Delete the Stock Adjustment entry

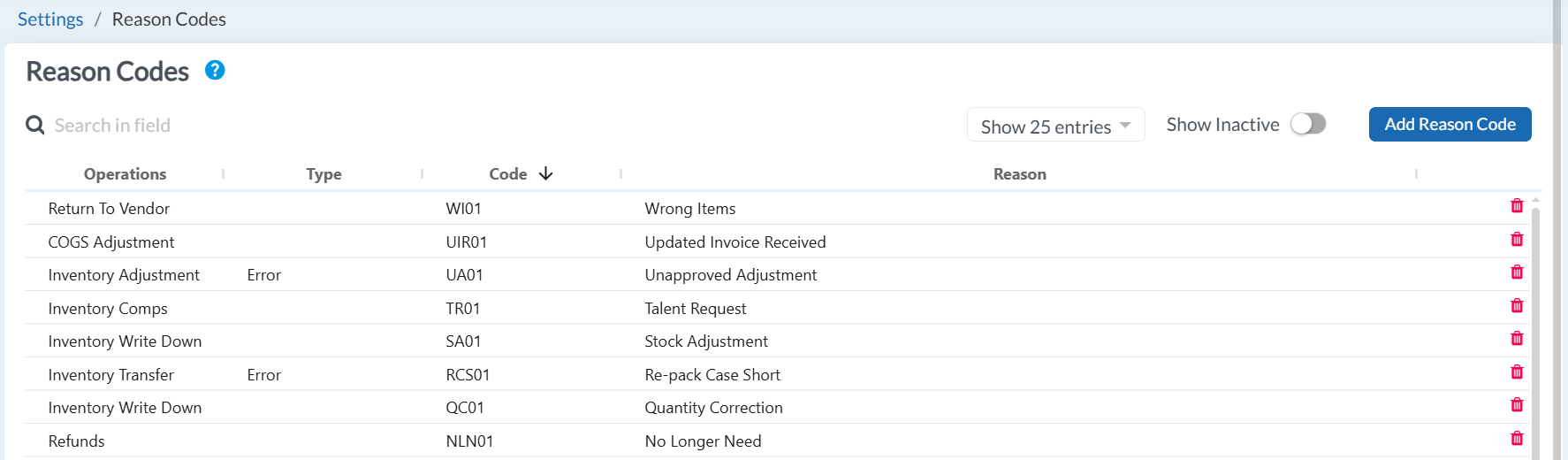[x=1517, y=339]
